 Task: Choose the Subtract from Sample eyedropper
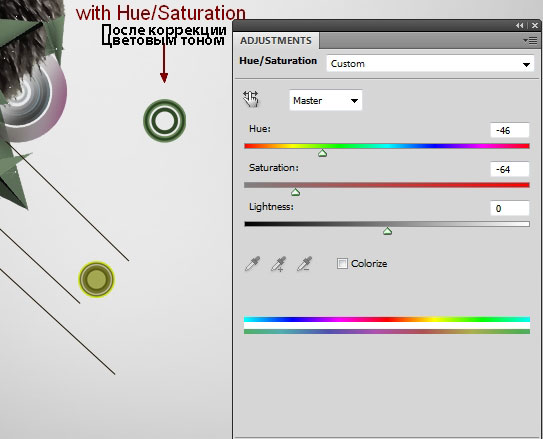click(x=304, y=264)
